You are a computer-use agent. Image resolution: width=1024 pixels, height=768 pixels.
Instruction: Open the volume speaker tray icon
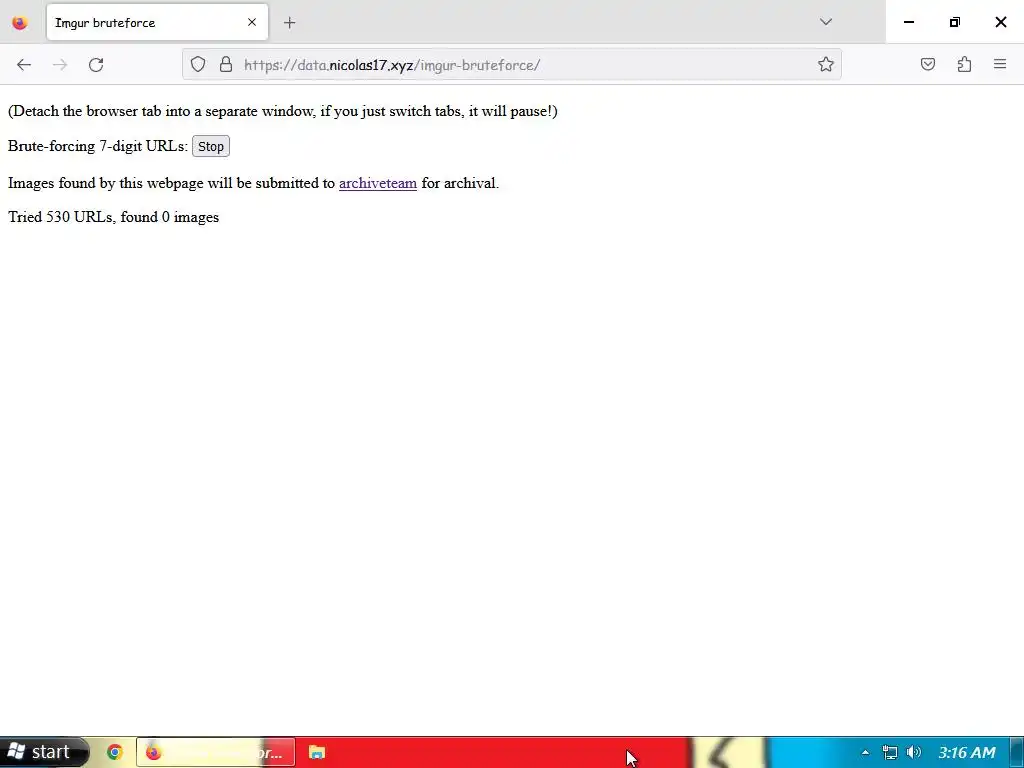point(914,752)
